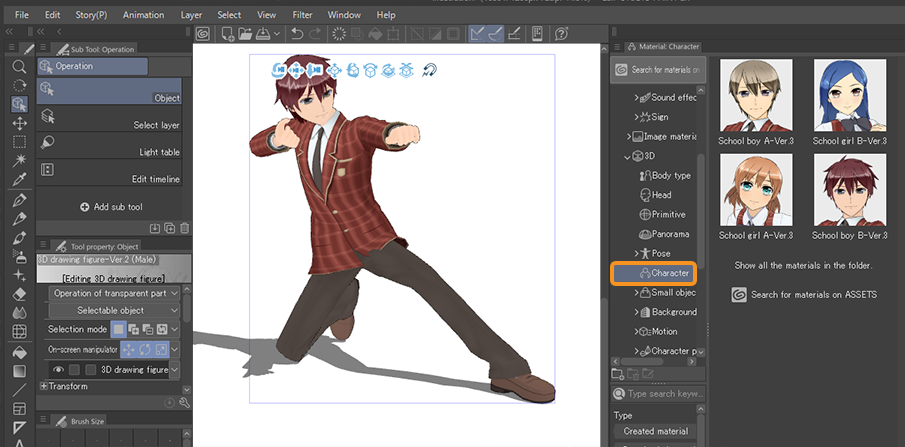Select the Frame border tool
This screenshot has height=447, width=905.
pos(19,408)
